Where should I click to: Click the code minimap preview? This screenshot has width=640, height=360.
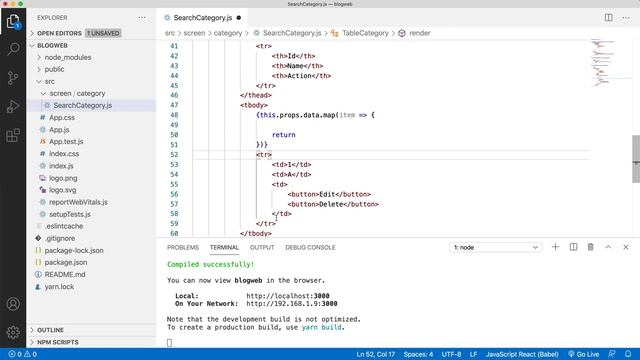click(610, 62)
